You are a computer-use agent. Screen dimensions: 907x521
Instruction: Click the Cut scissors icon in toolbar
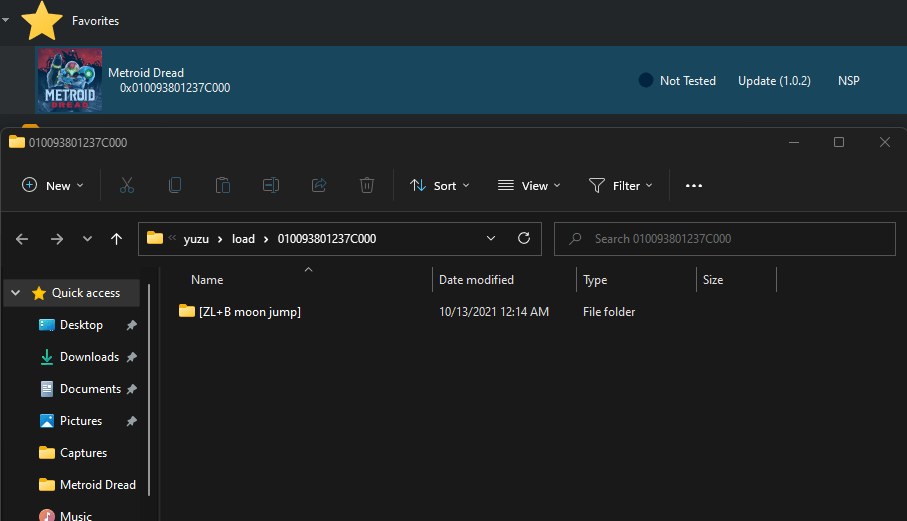coord(127,185)
